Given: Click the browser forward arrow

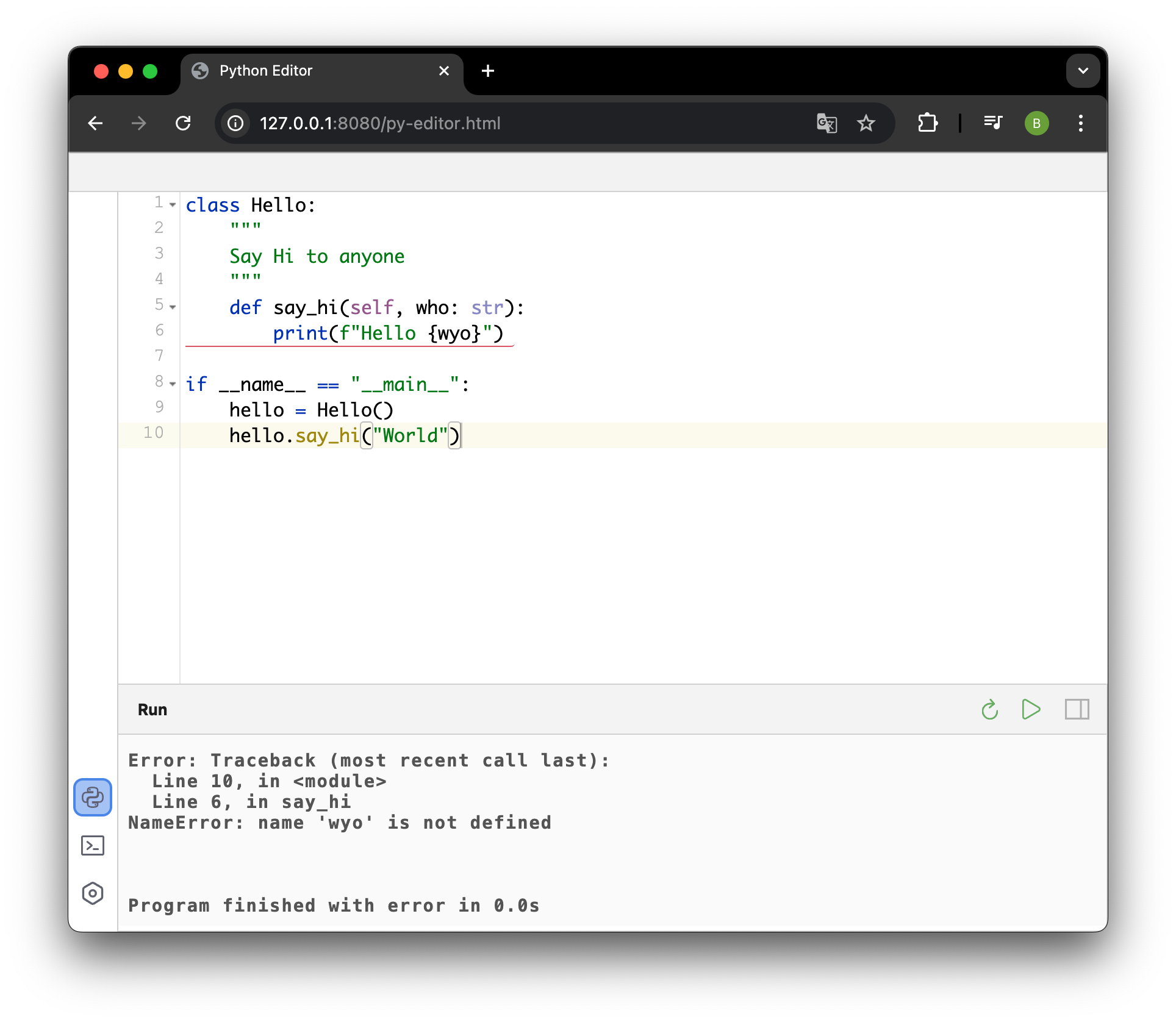Looking at the screenshot, I should coord(139,123).
